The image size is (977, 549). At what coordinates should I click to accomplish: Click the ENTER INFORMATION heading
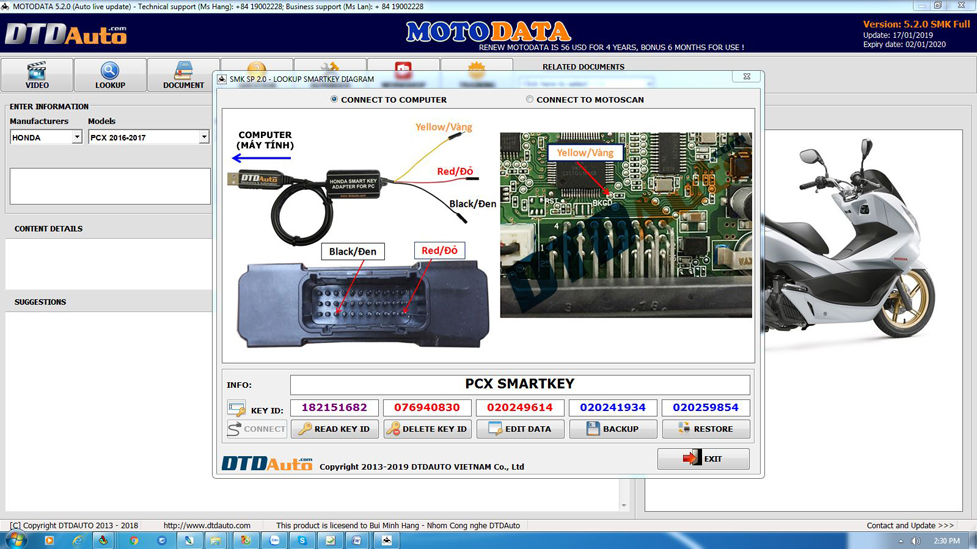coord(49,107)
